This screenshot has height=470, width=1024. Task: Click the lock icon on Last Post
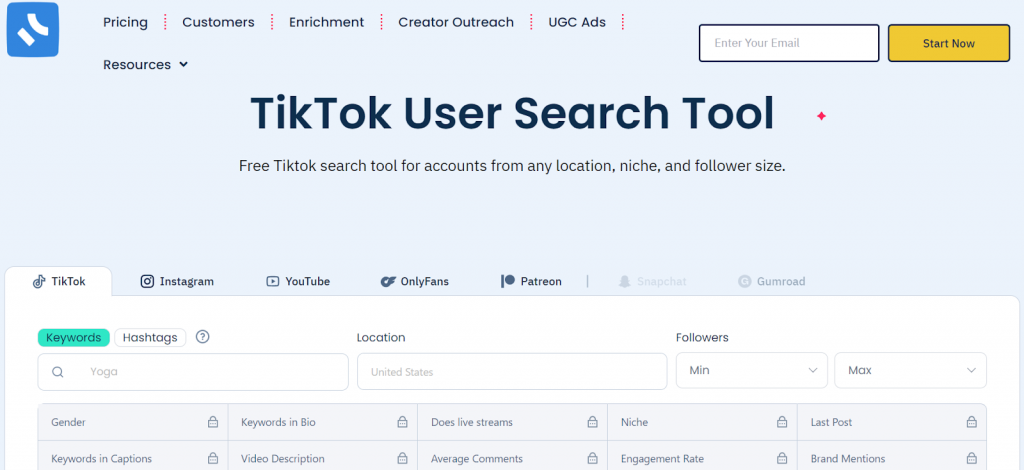[972, 422]
